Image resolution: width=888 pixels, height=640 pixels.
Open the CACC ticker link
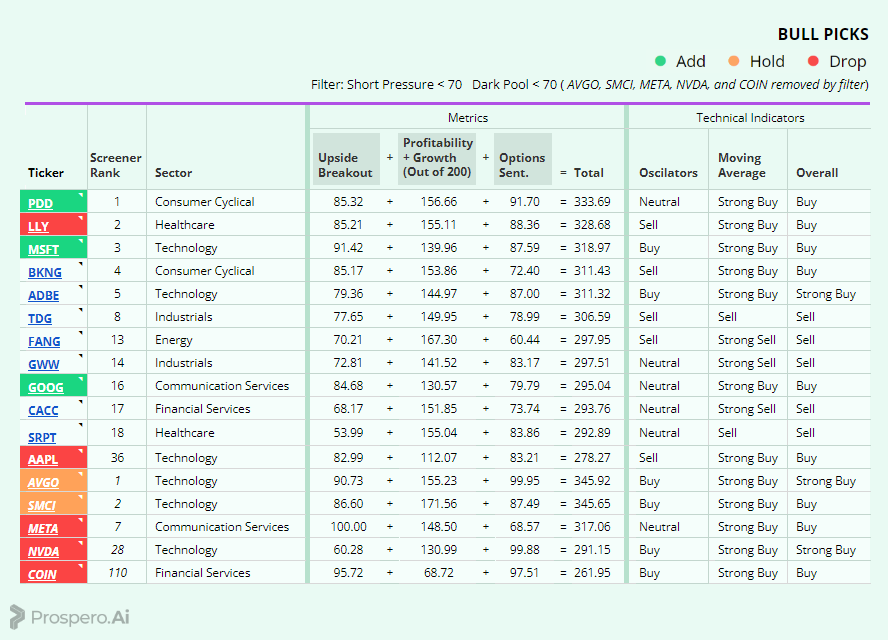[x=43, y=411]
